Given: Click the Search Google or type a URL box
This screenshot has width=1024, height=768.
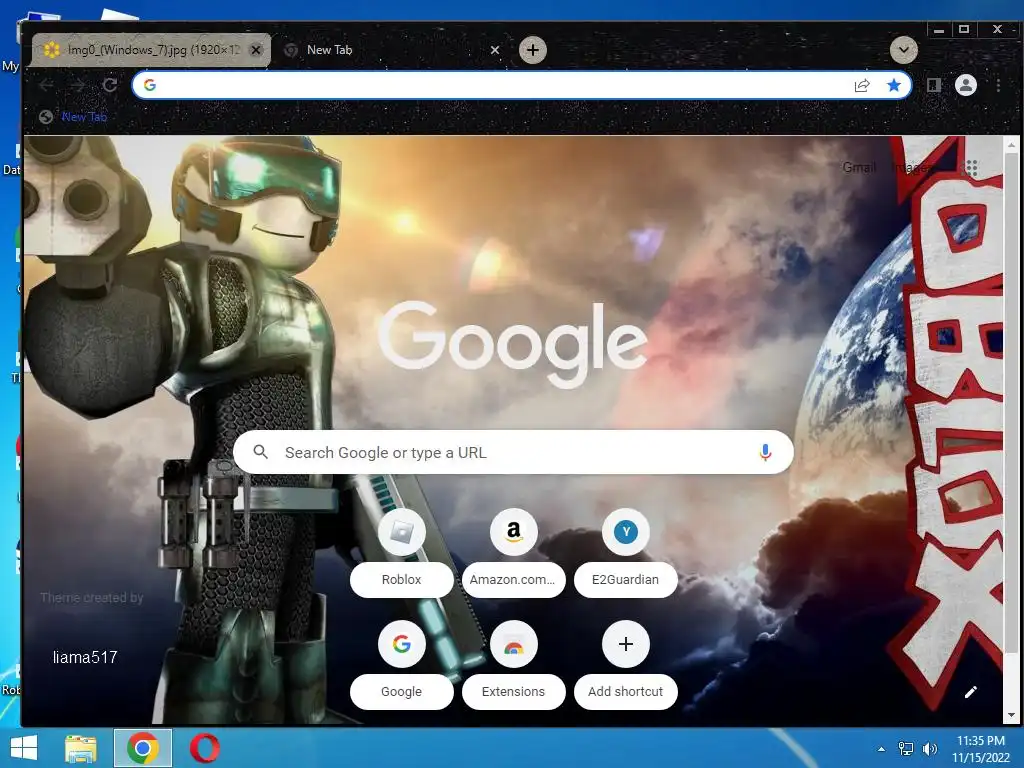Looking at the screenshot, I should 513,452.
